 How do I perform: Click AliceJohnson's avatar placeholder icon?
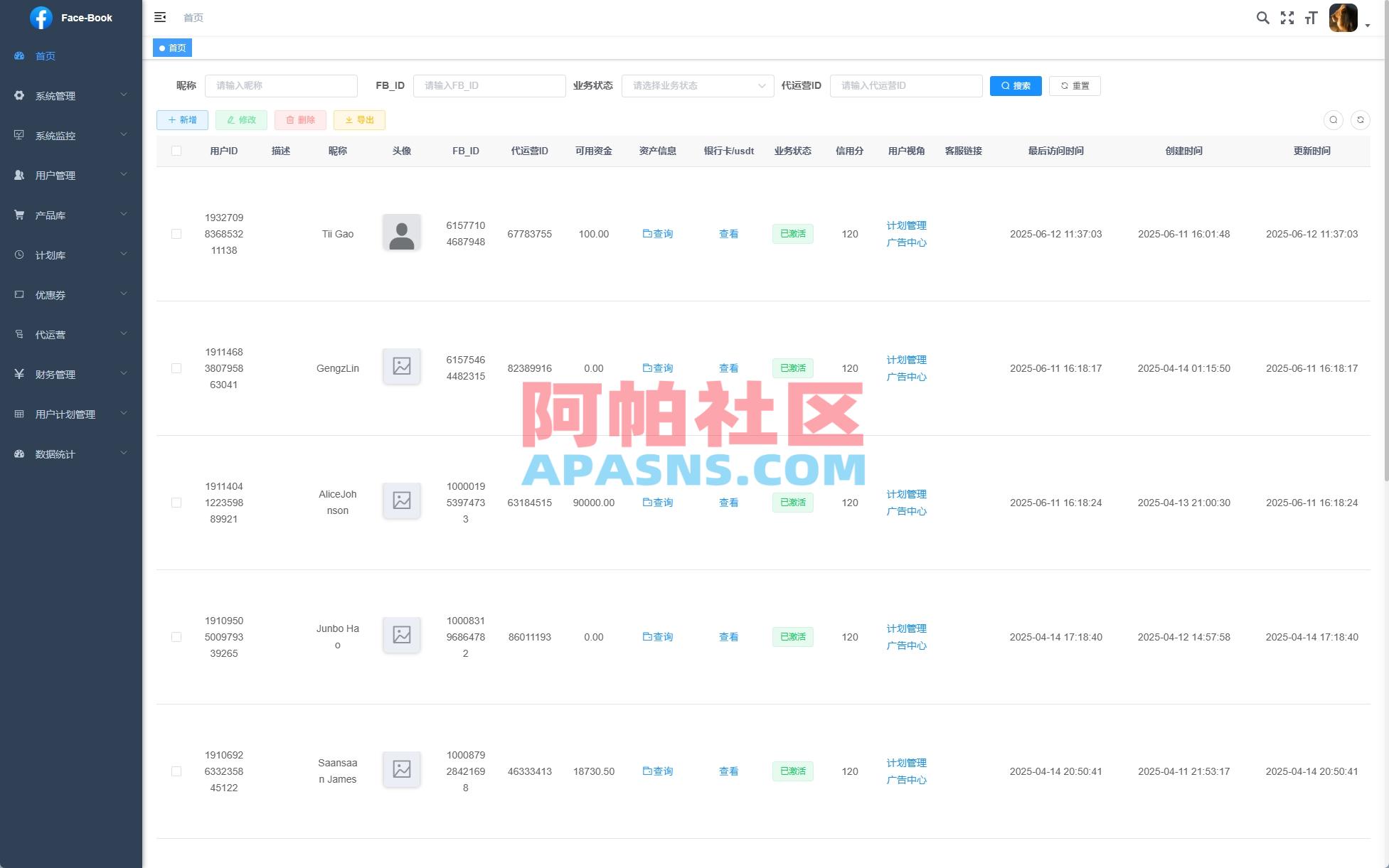402,501
